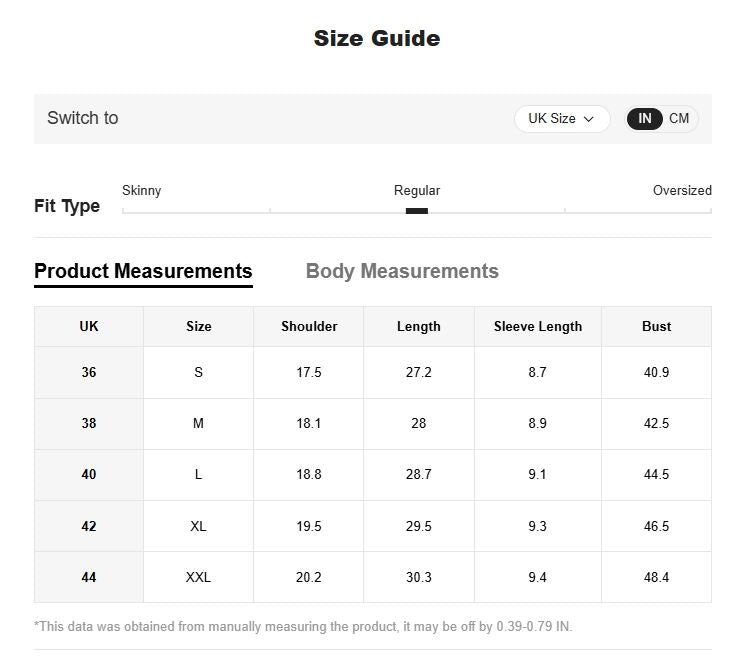
Task: Open the UK Size dropdown
Action: [x=562, y=119]
